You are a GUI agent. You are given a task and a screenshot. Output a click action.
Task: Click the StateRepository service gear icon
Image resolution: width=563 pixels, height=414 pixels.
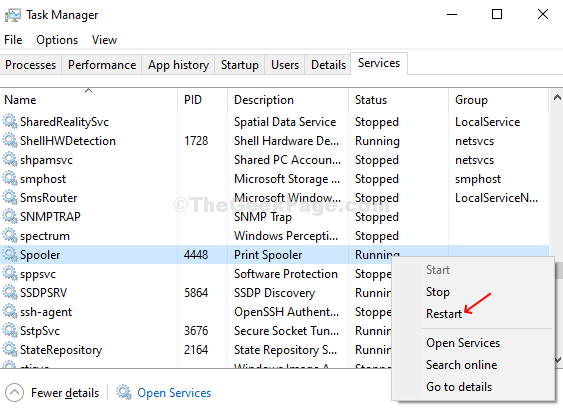pos(10,350)
